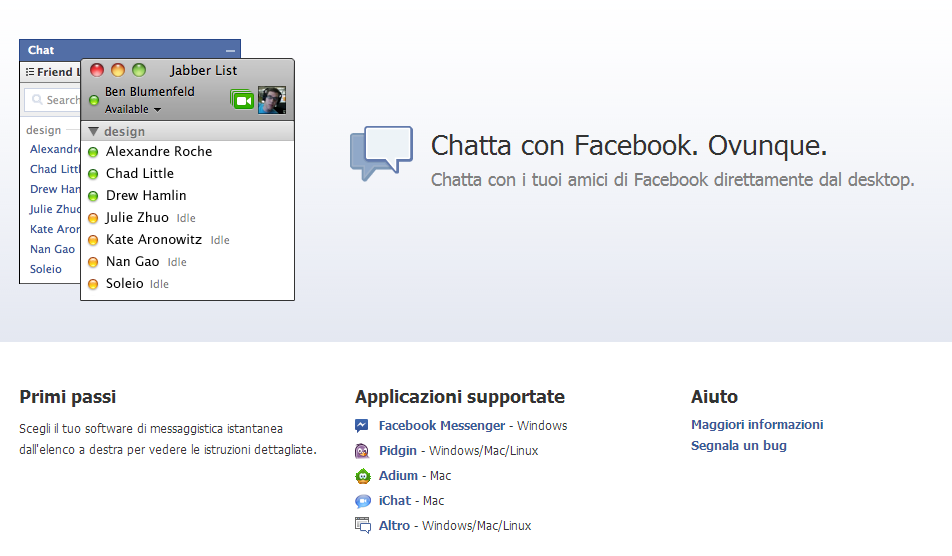Viewport: 952px width, 556px height.
Task: Click the Search field in Chat window
Action: pyautogui.click(x=52, y=100)
